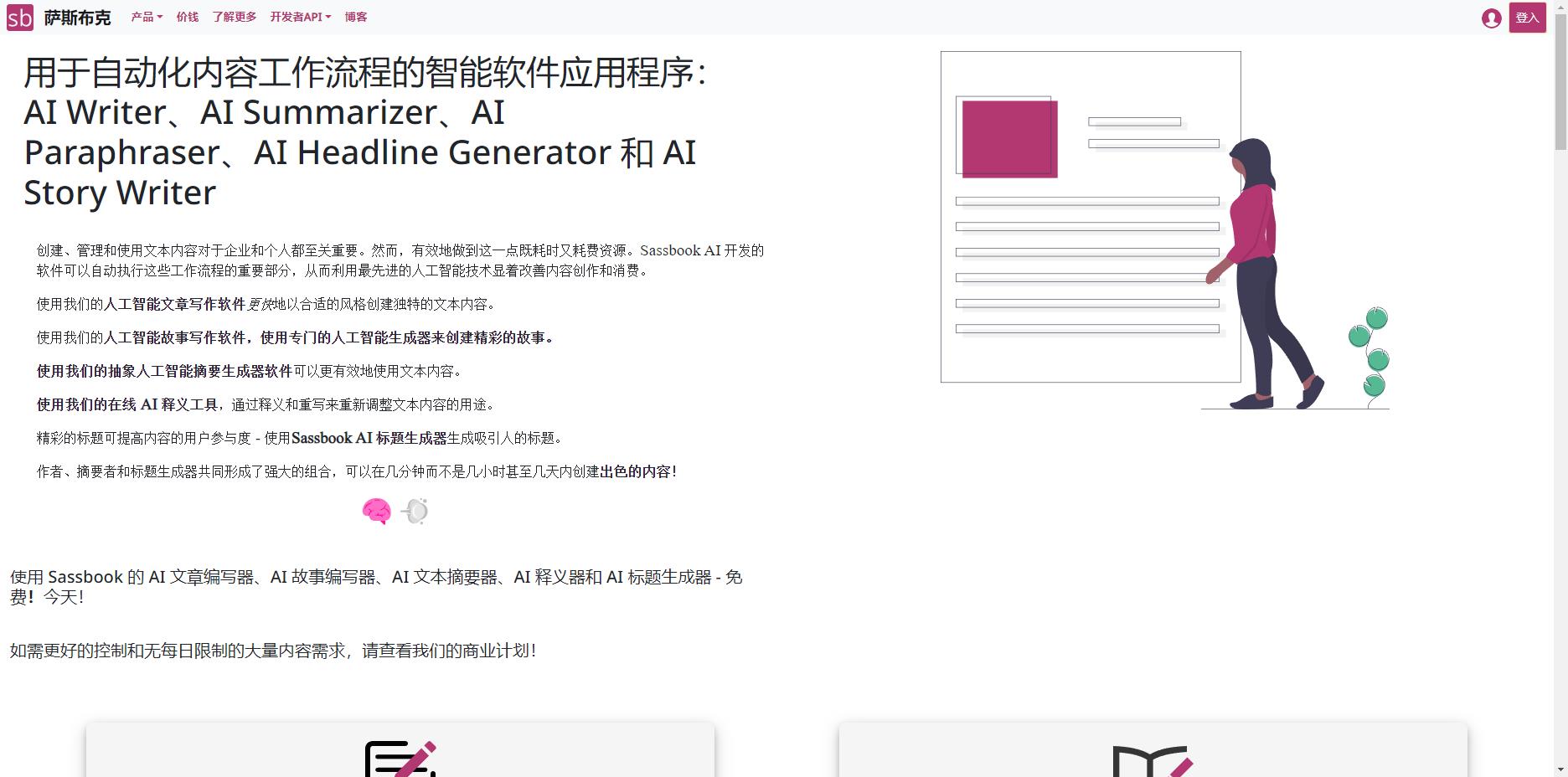Open the user account avatar icon
The image size is (1568, 777).
pyautogui.click(x=1491, y=18)
